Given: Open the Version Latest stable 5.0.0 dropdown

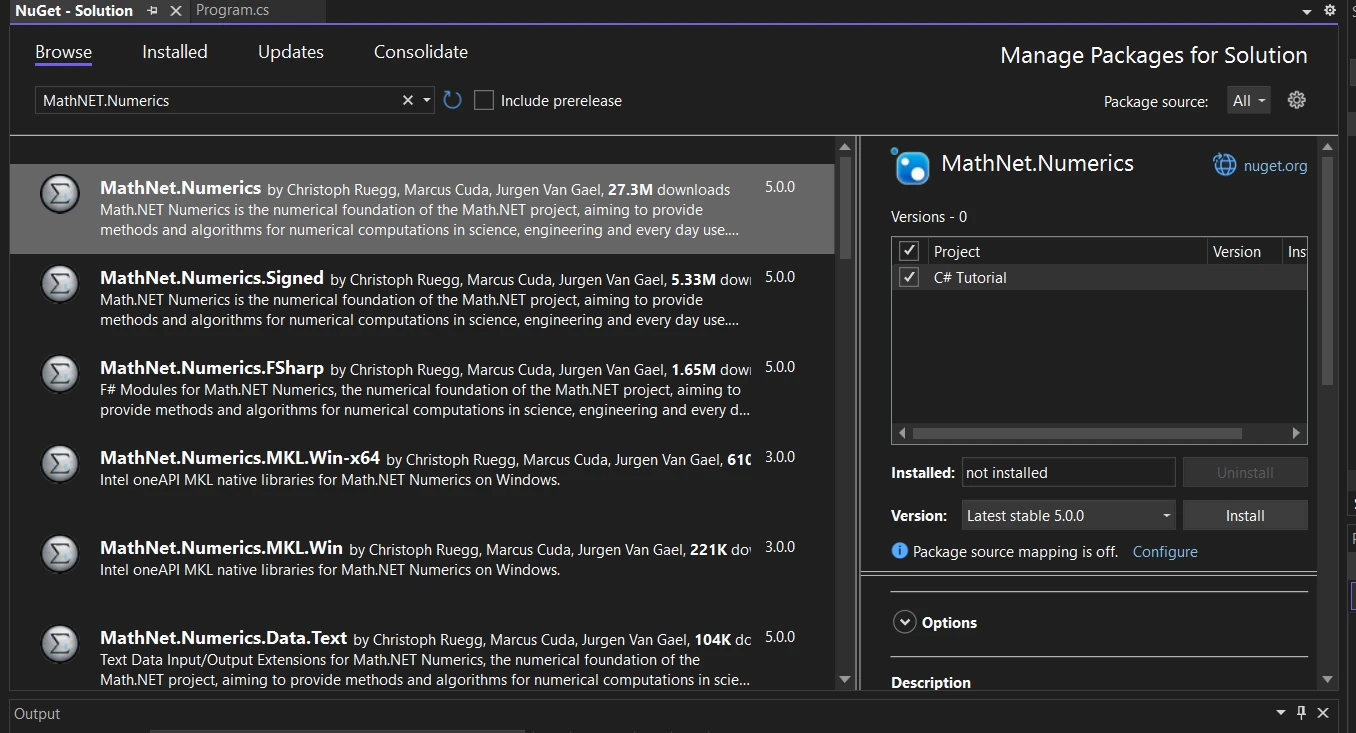Looking at the screenshot, I should tap(1068, 516).
